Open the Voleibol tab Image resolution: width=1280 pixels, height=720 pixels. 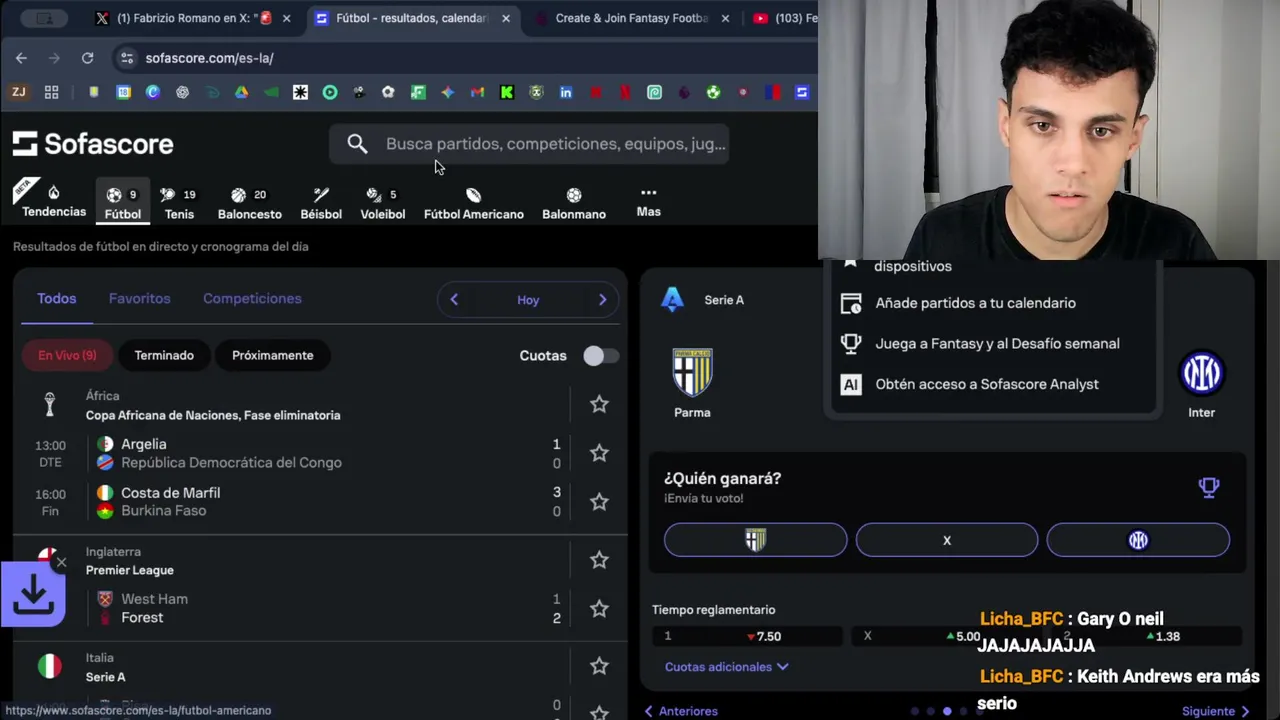pyautogui.click(x=383, y=203)
